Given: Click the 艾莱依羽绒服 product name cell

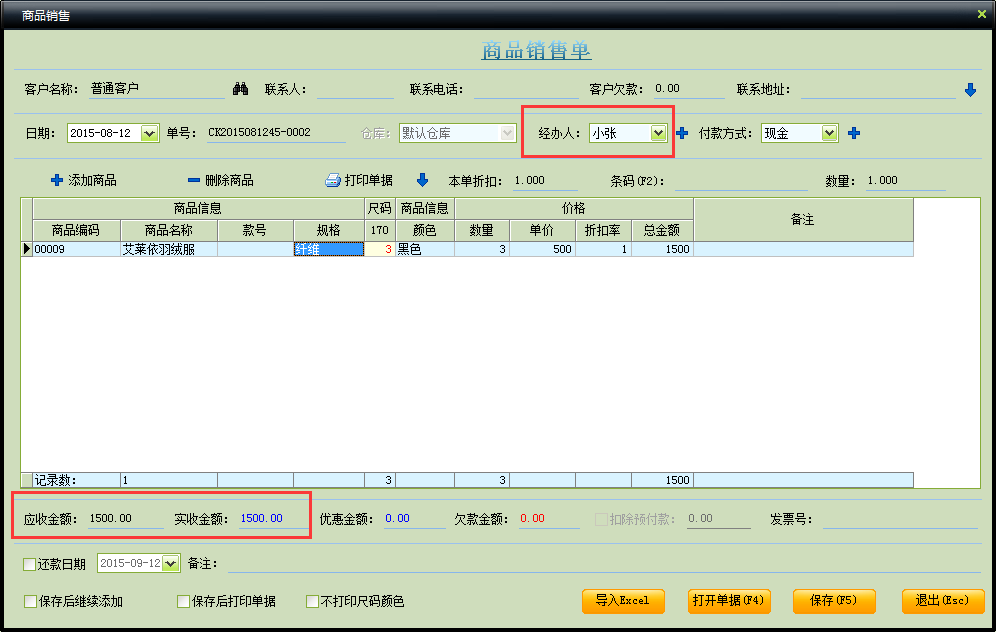Looking at the screenshot, I should (x=169, y=250).
